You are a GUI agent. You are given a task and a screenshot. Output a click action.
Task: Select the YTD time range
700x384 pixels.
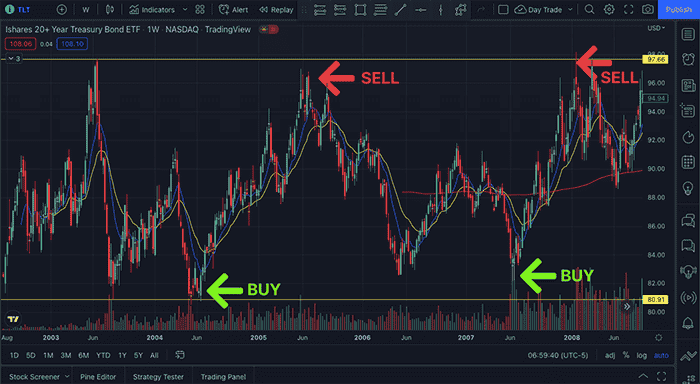tap(103, 355)
